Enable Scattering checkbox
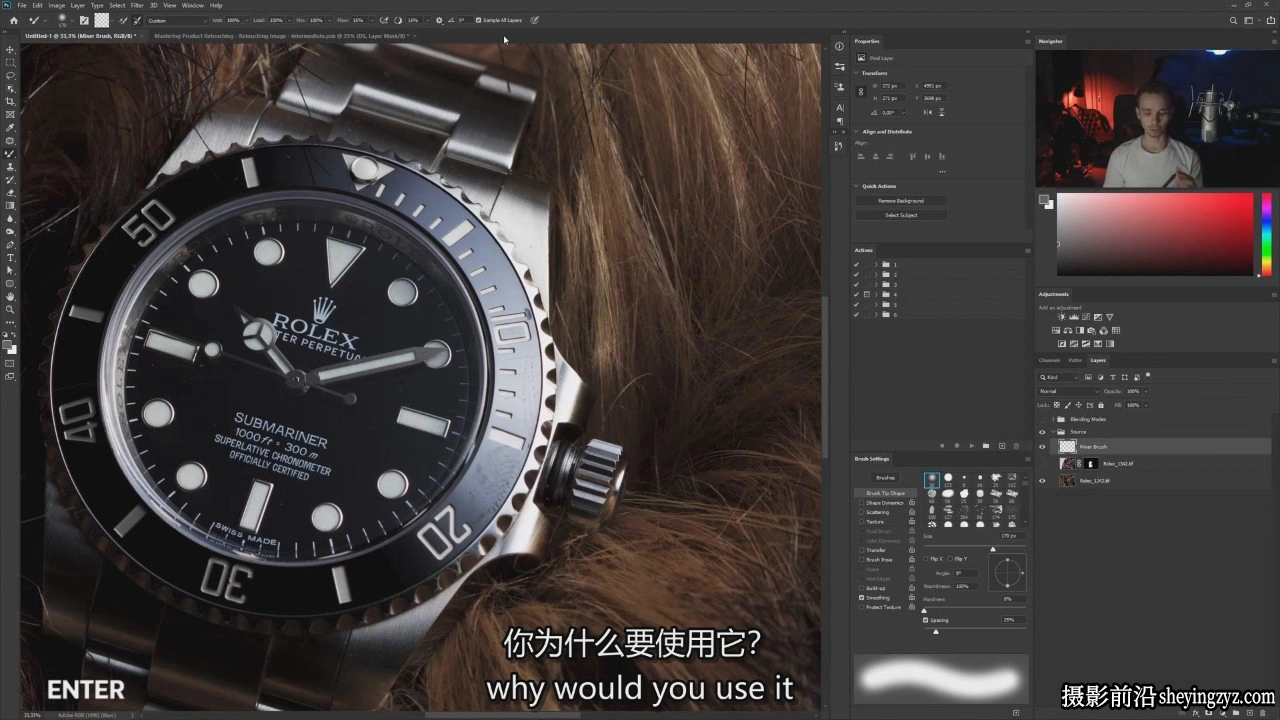The image size is (1280, 720). pos(862,512)
